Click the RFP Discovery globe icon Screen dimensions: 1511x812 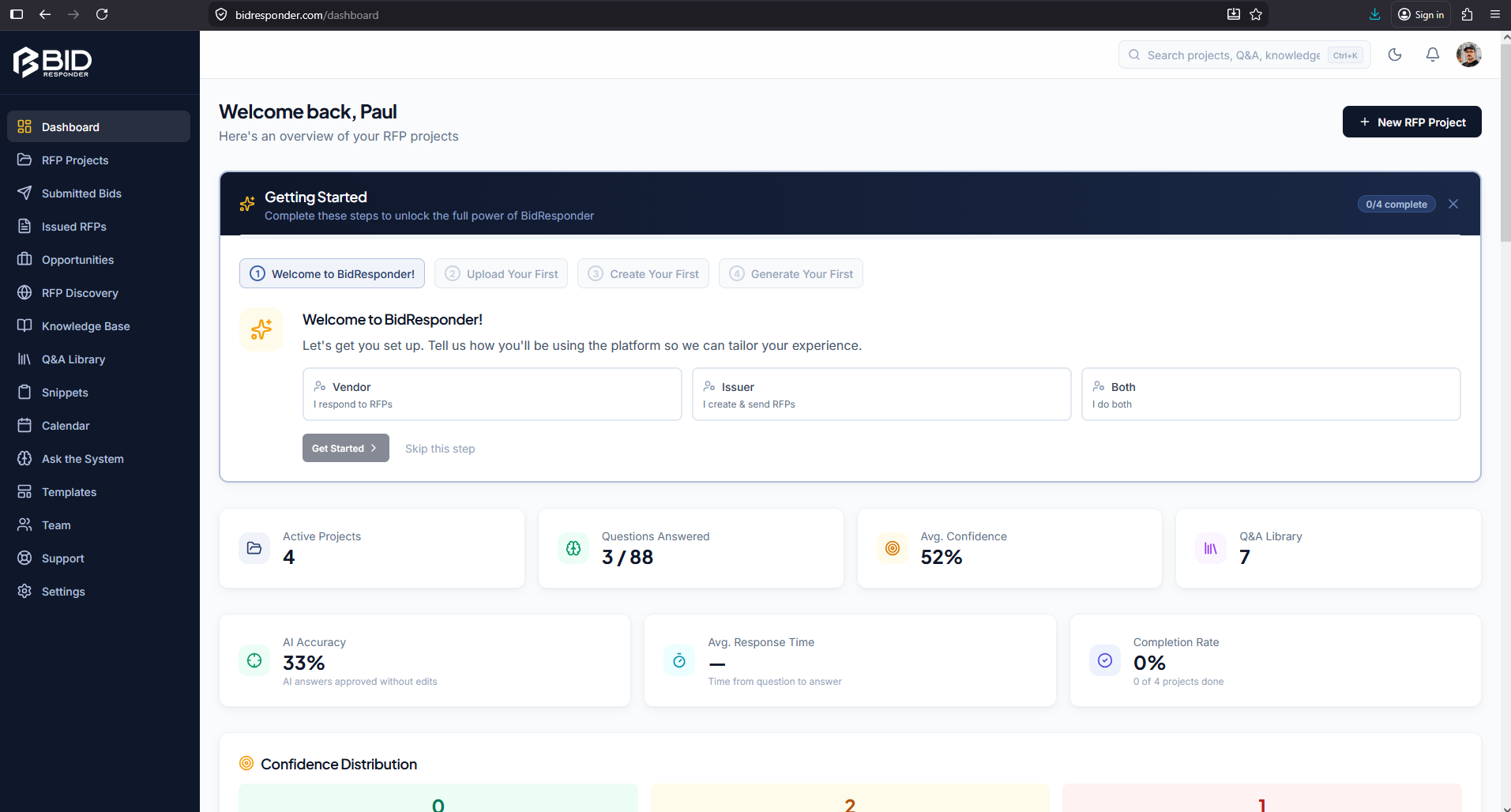click(x=24, y=292)
